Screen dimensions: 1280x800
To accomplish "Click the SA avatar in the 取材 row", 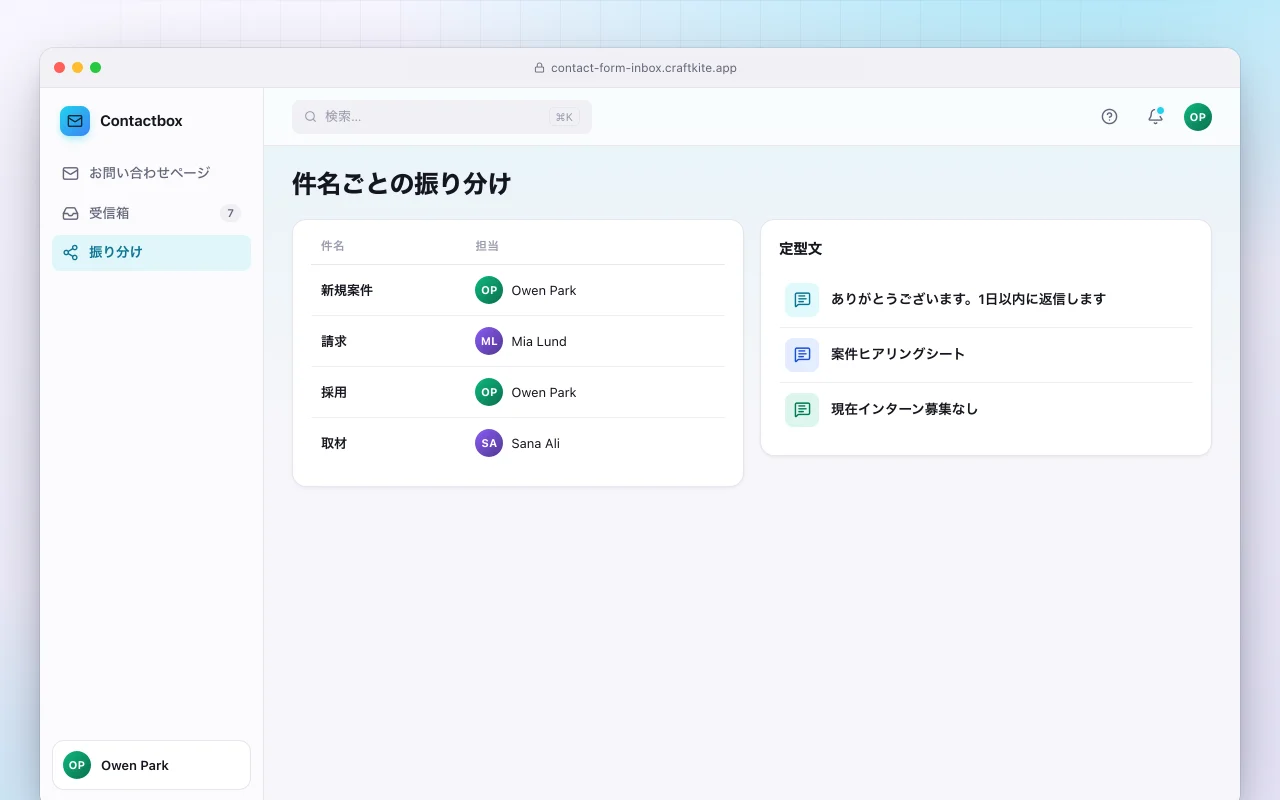I will point(489,443).
